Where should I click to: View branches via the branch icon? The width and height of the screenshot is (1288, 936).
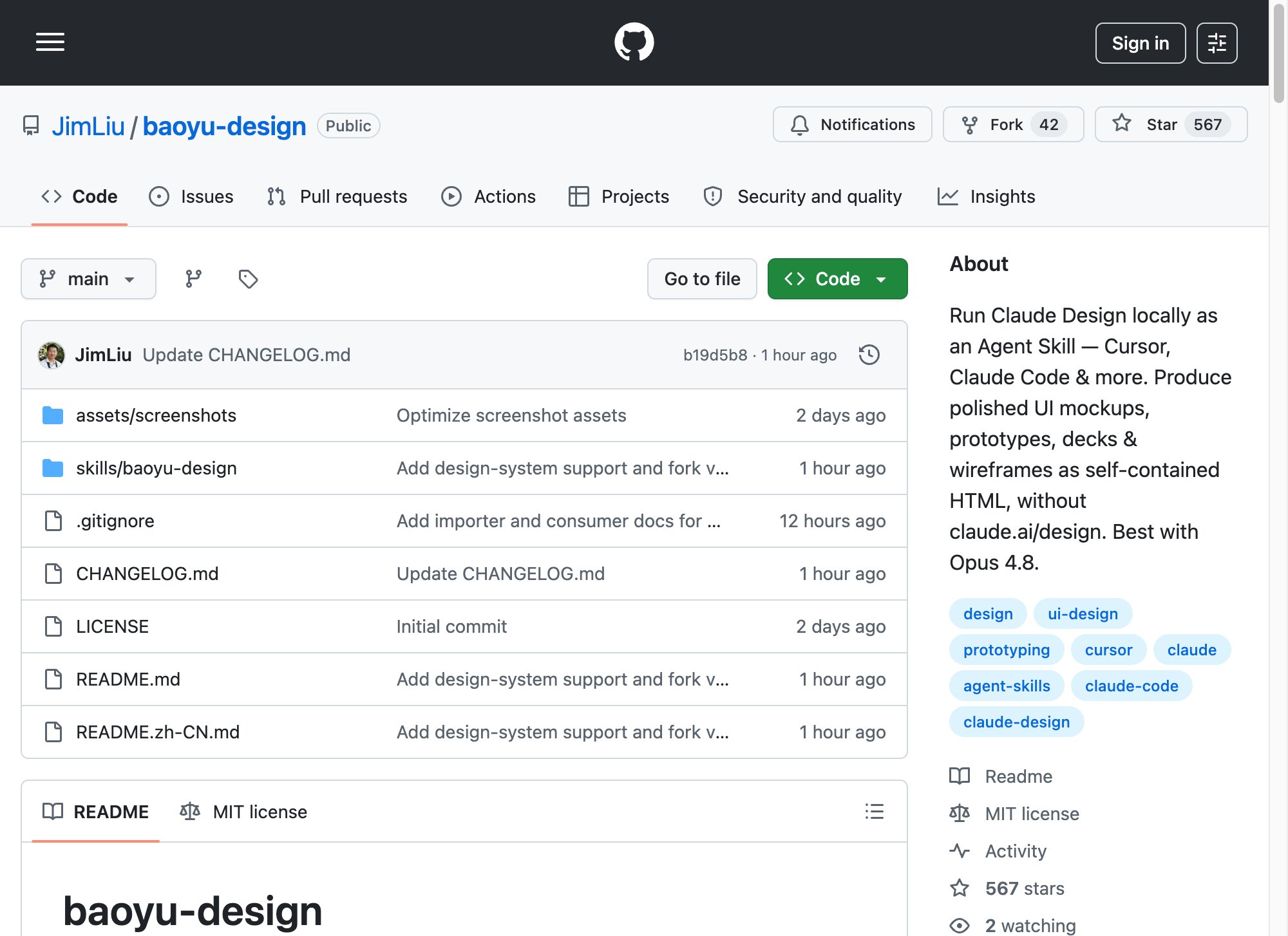click(193, 279)
